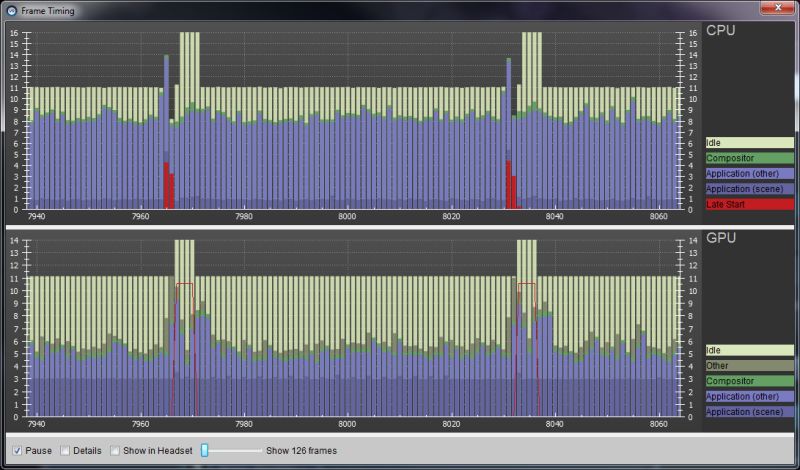Click the SteamVR icon in title bar
The height and width of the screenshot is (470, 800).
coord(12,10)
